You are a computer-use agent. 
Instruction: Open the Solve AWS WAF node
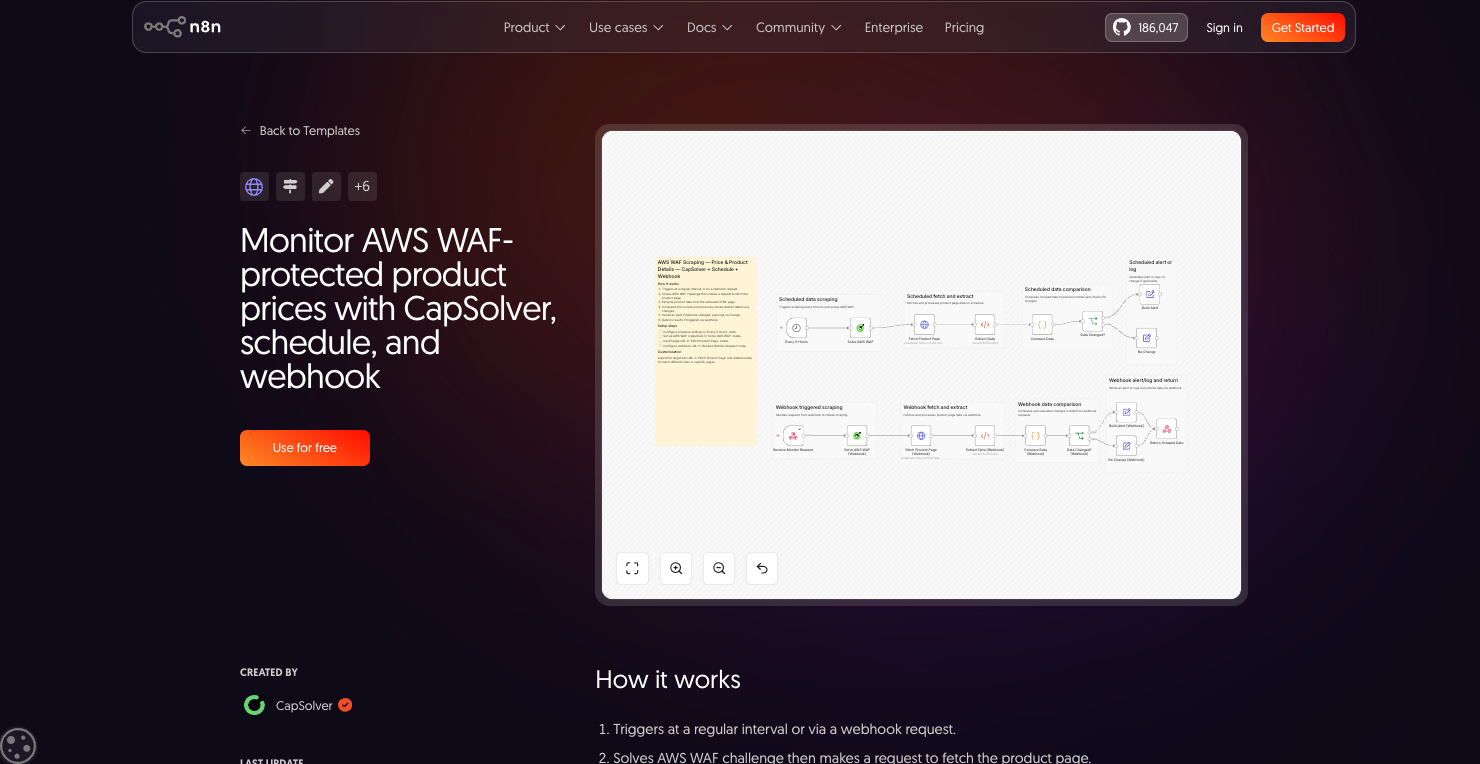pyautogui.click(x=860, y=328)
